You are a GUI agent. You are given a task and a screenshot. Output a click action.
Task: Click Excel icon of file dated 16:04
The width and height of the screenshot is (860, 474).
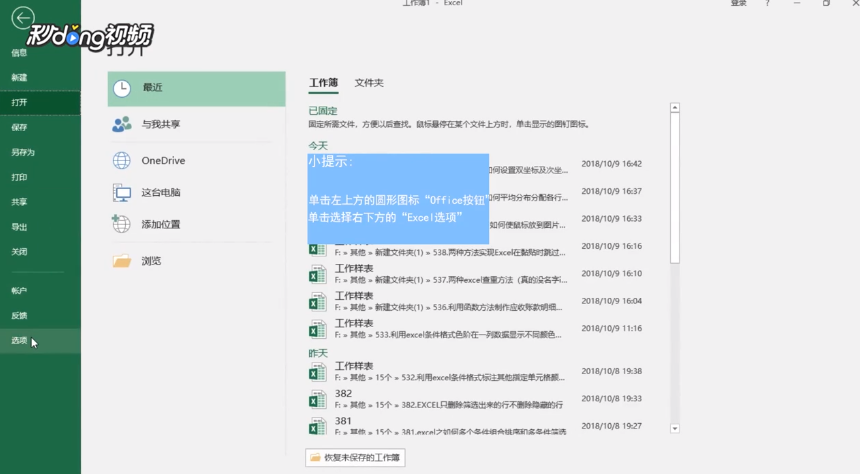(318, 302)
